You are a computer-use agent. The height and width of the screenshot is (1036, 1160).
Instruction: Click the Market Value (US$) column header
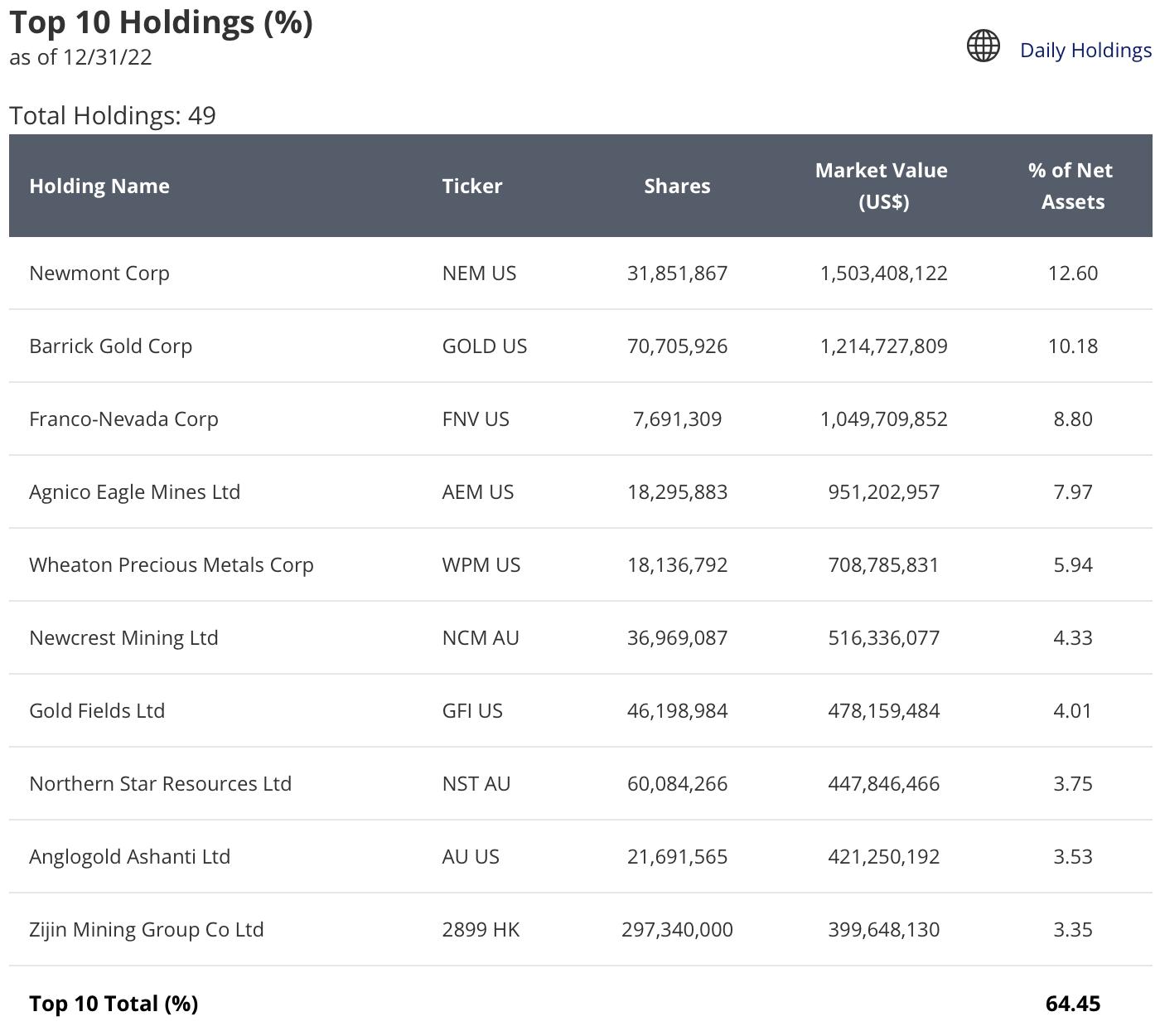tap(882, 186)
